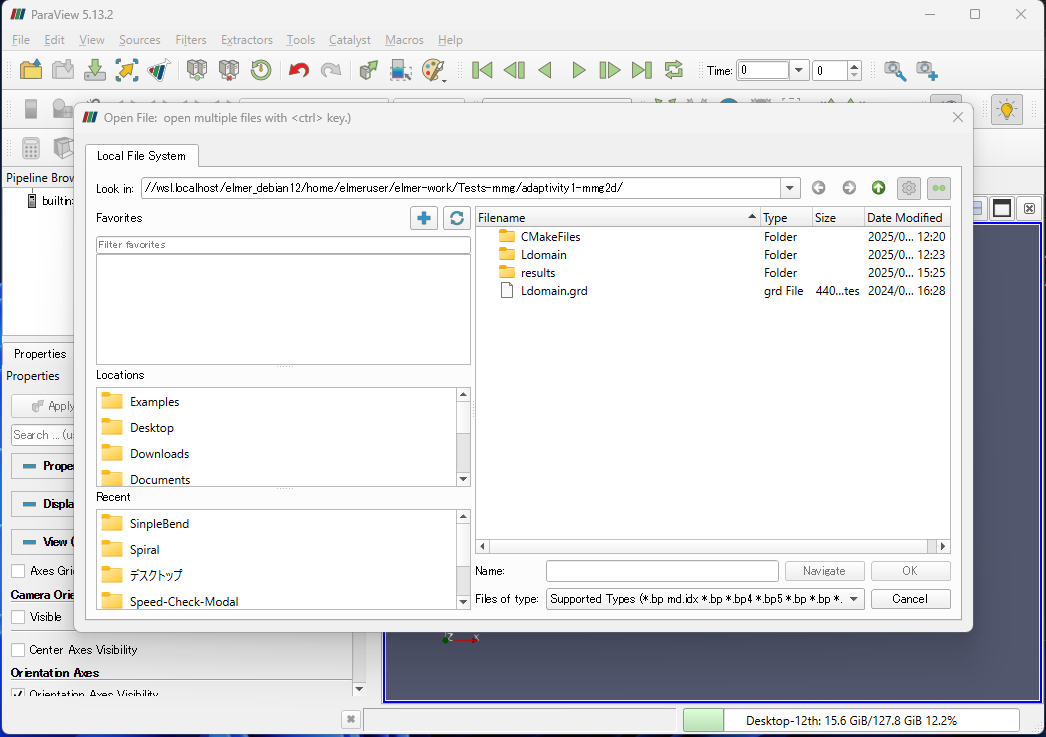Image resolution: width=1046 pixels, height=737 pixels.
Task: Select the results folder
Action: (x=538, y=273)
